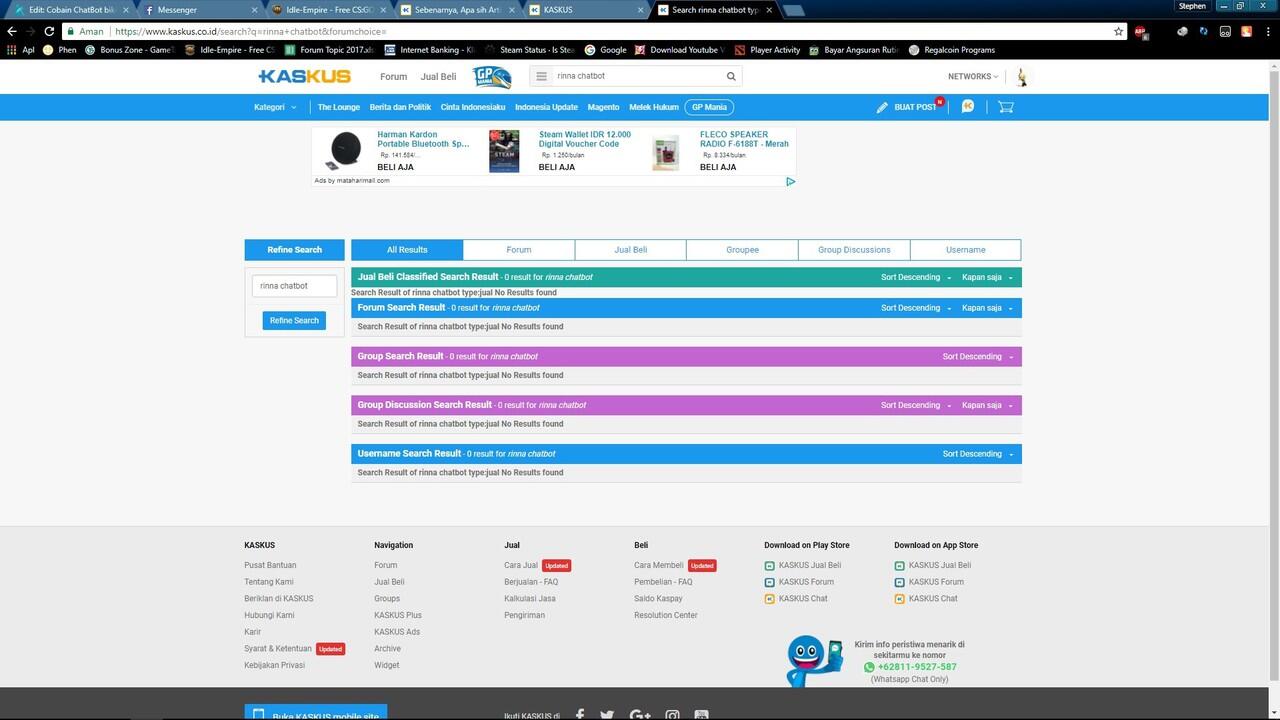Click the magnifier search icon in the search bar
Screen dimensions: 1280x720
(x=731, y=76)
